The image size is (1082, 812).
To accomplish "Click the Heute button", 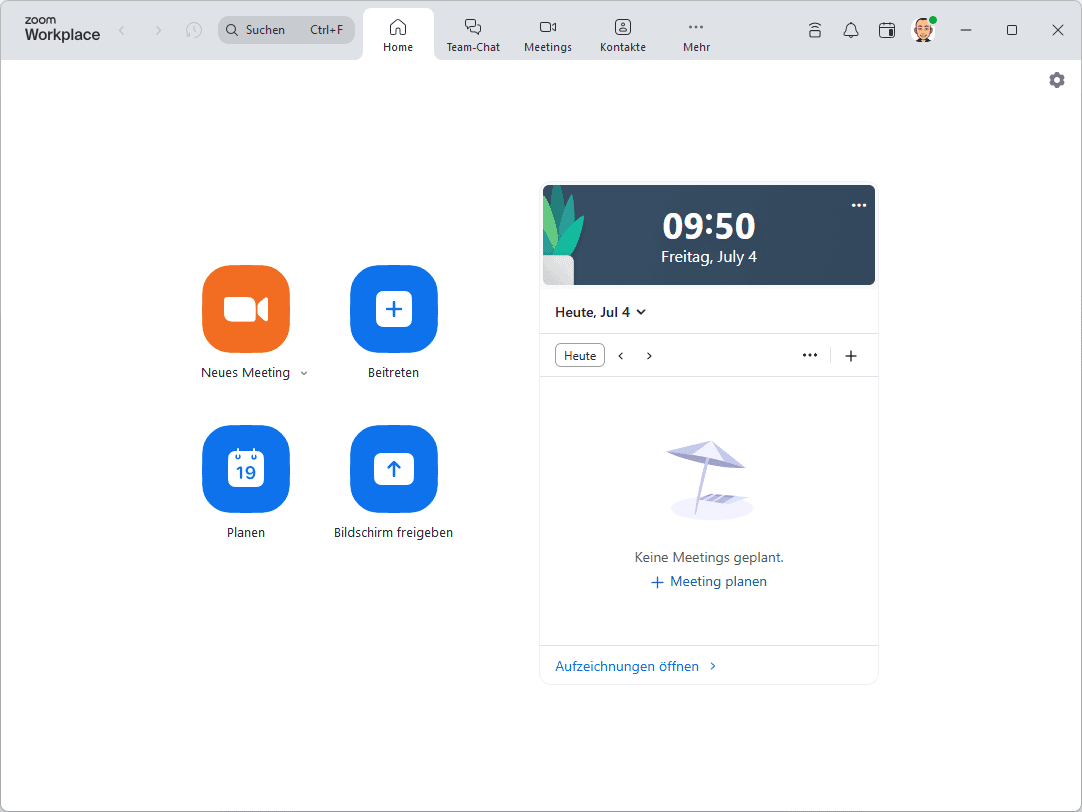I will point(580,355).
